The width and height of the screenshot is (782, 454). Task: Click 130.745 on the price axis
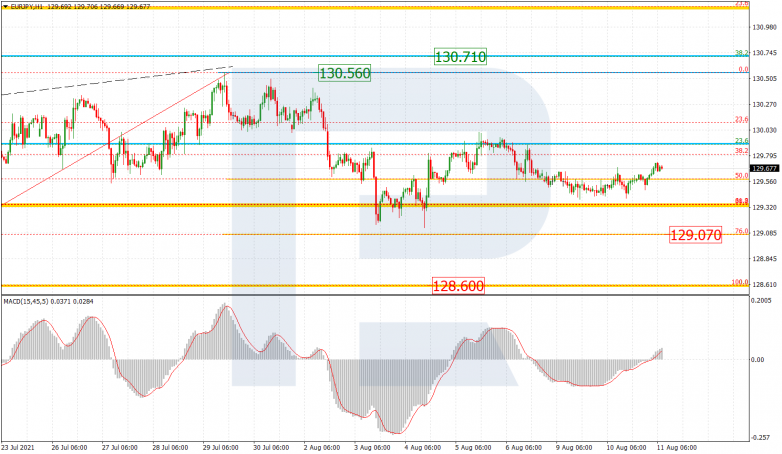764,53
